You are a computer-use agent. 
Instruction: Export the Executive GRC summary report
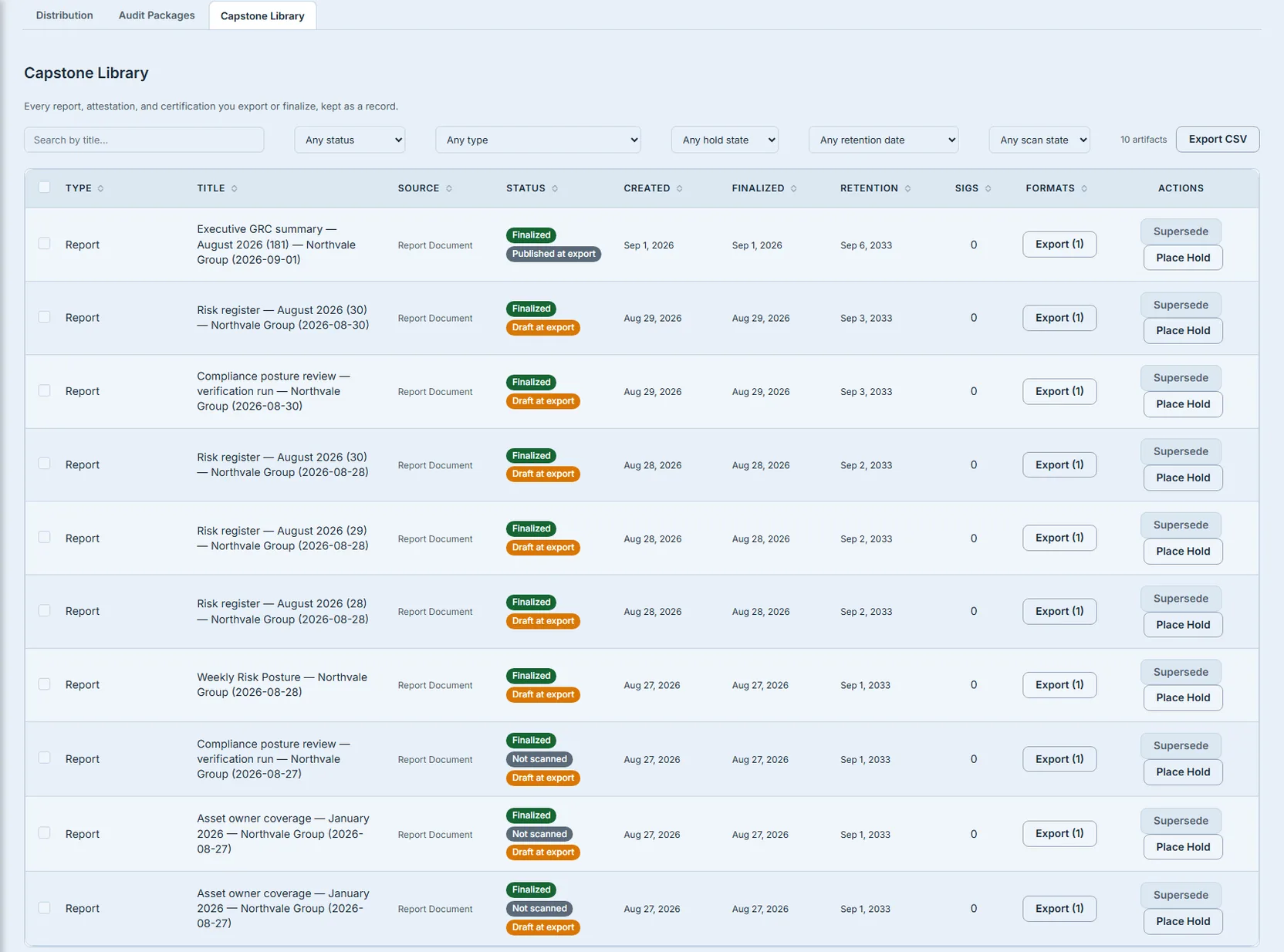pyautogui.click(x=1059, y=245)
